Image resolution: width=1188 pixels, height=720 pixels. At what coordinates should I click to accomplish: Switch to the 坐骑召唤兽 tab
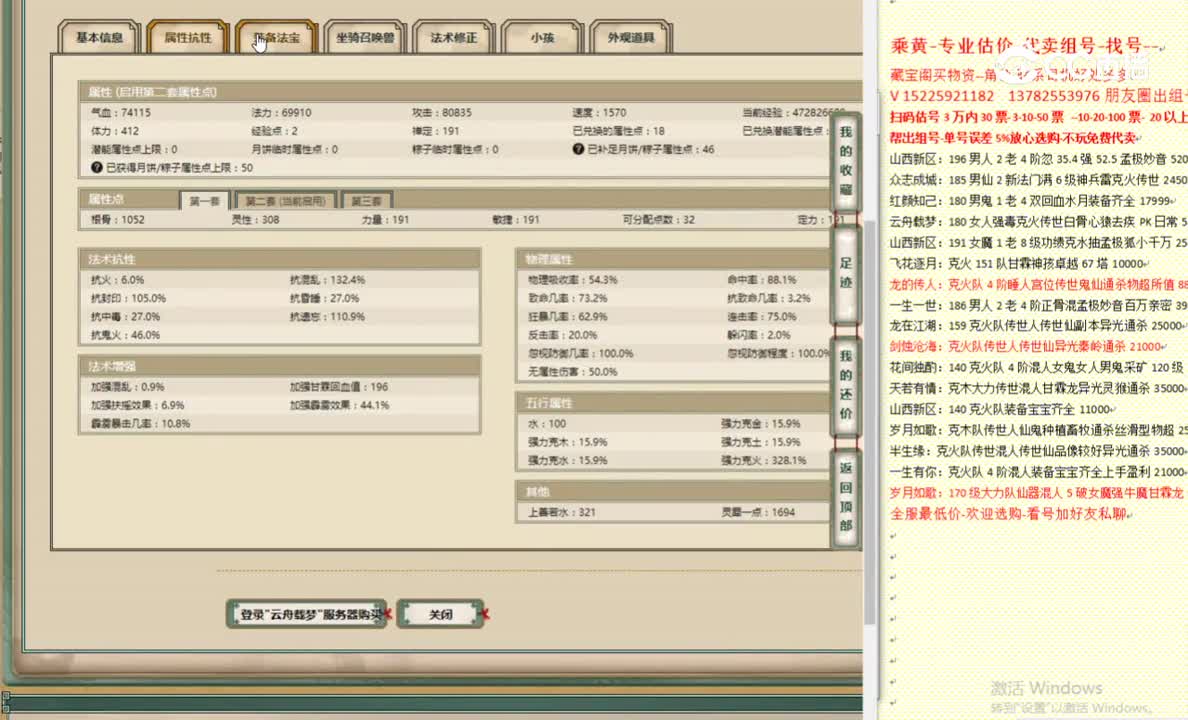(365, 37)
